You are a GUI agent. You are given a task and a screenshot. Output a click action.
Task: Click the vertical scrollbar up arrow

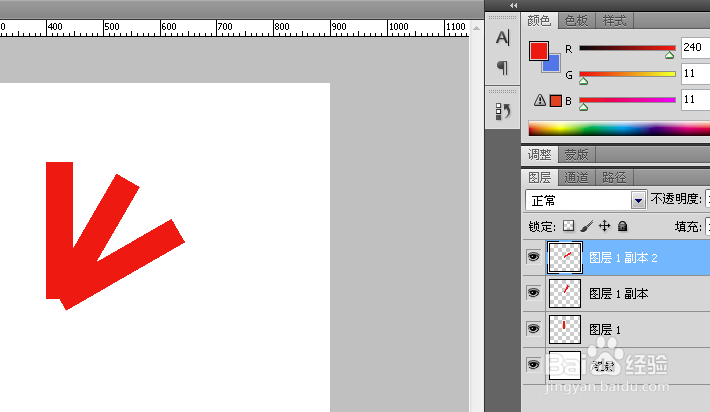476,28
